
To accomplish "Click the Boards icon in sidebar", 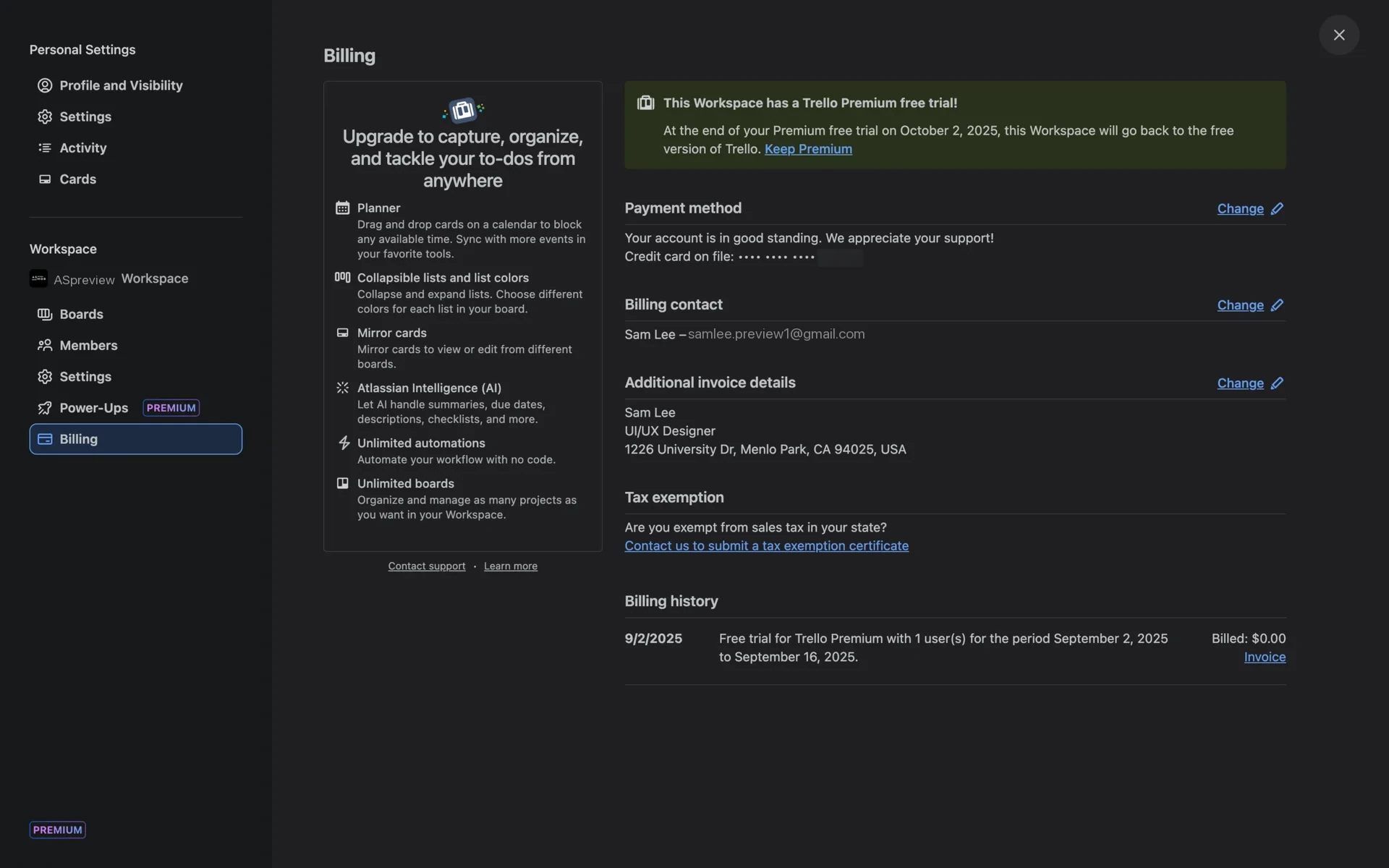I will (x=45, y=314).
